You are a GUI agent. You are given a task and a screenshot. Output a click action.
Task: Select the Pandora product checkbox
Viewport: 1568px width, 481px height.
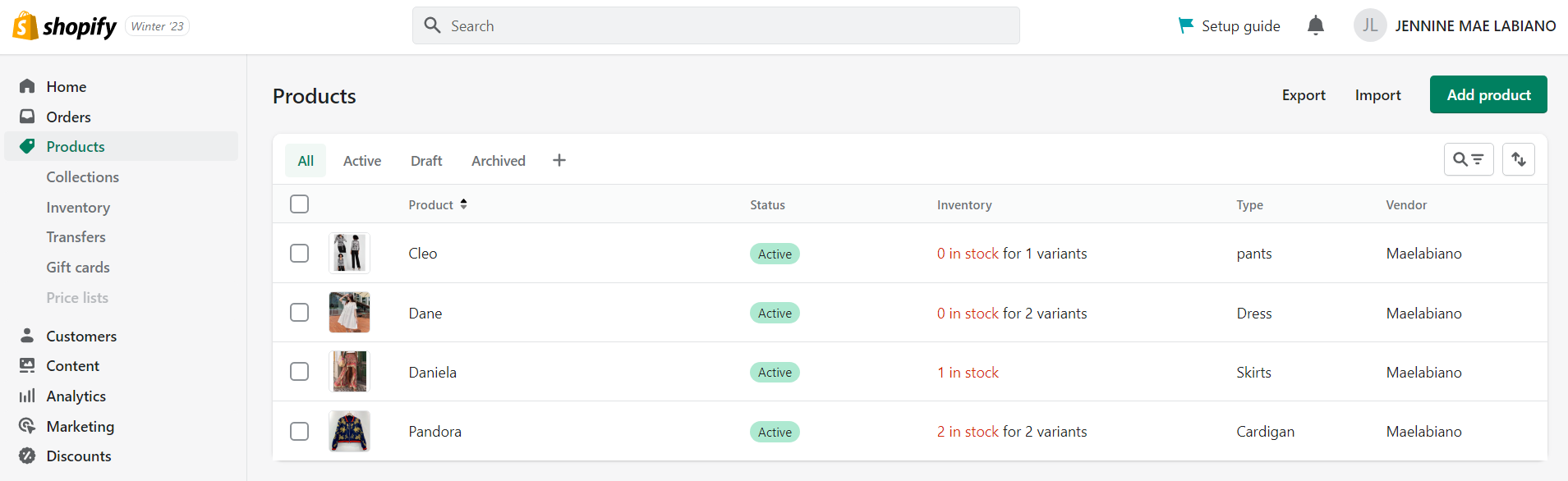point(300,431)
